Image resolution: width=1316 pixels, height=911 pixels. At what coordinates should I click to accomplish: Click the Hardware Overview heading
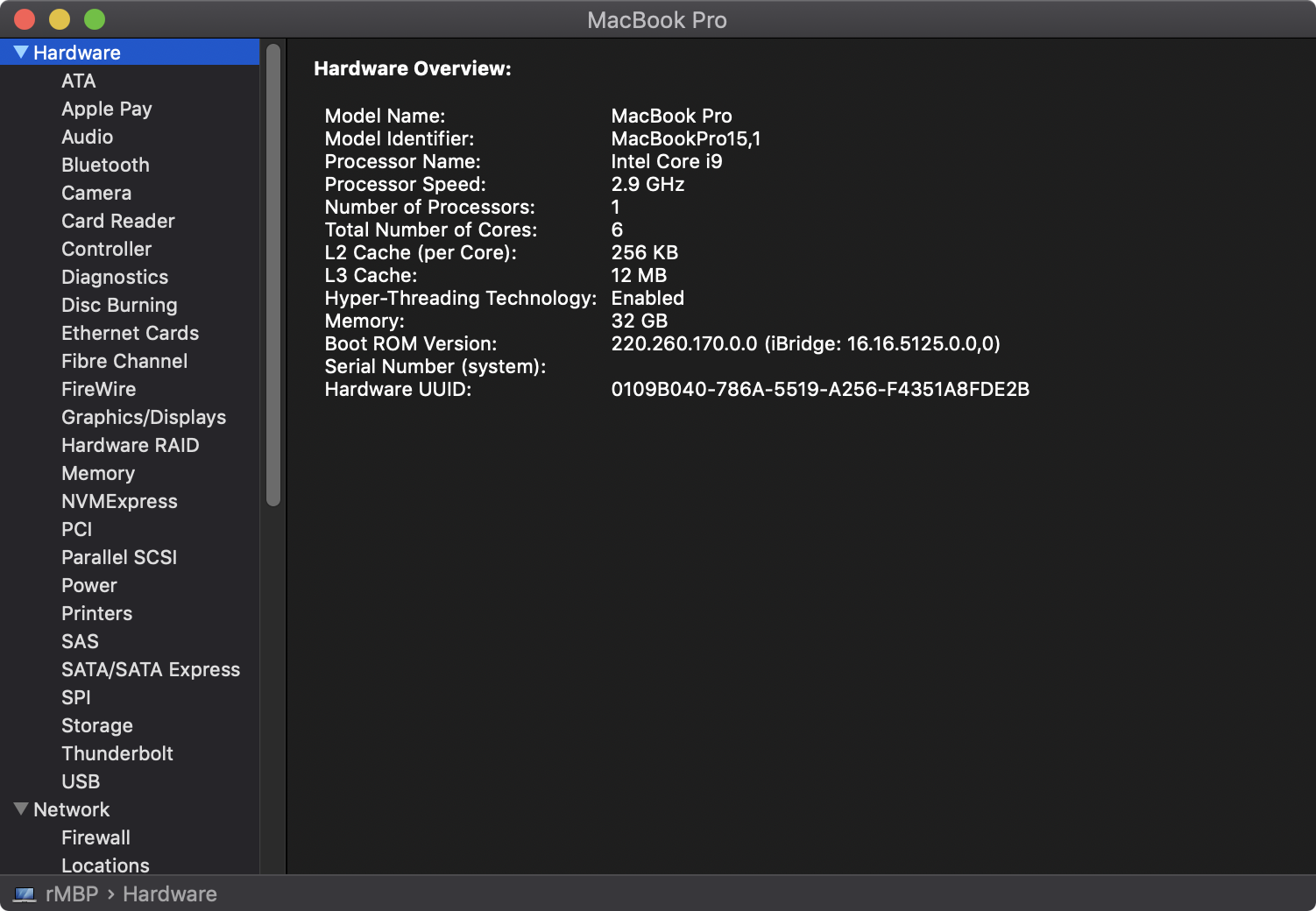pos(413,68)
